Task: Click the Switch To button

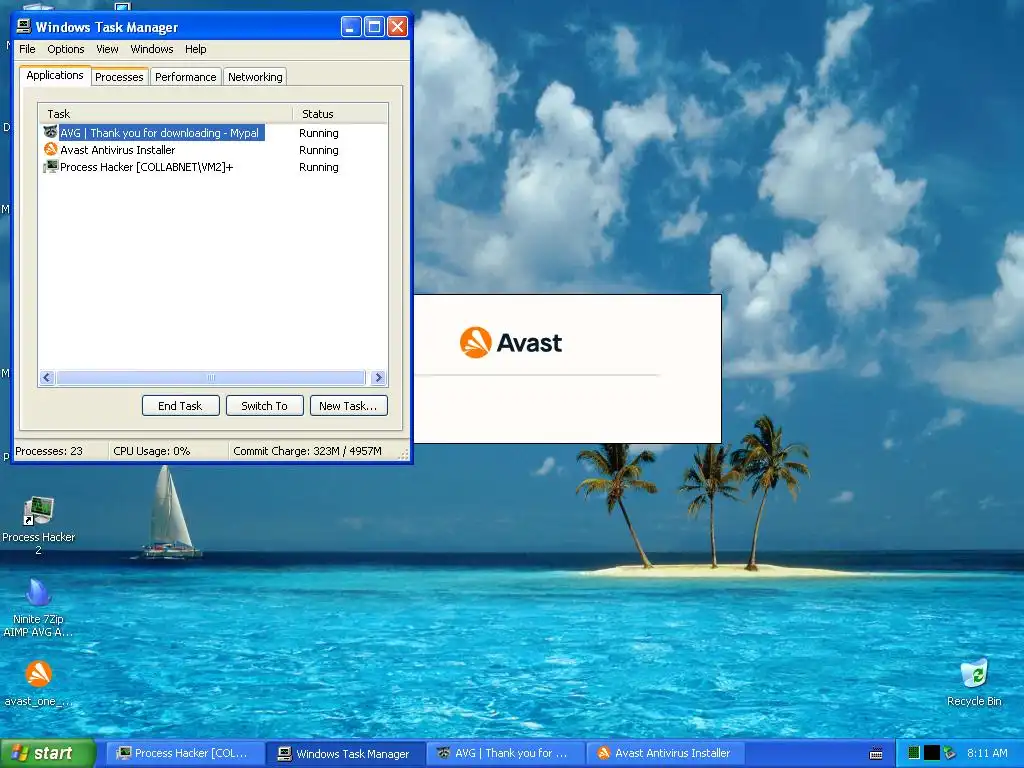Action: (264, 406)
